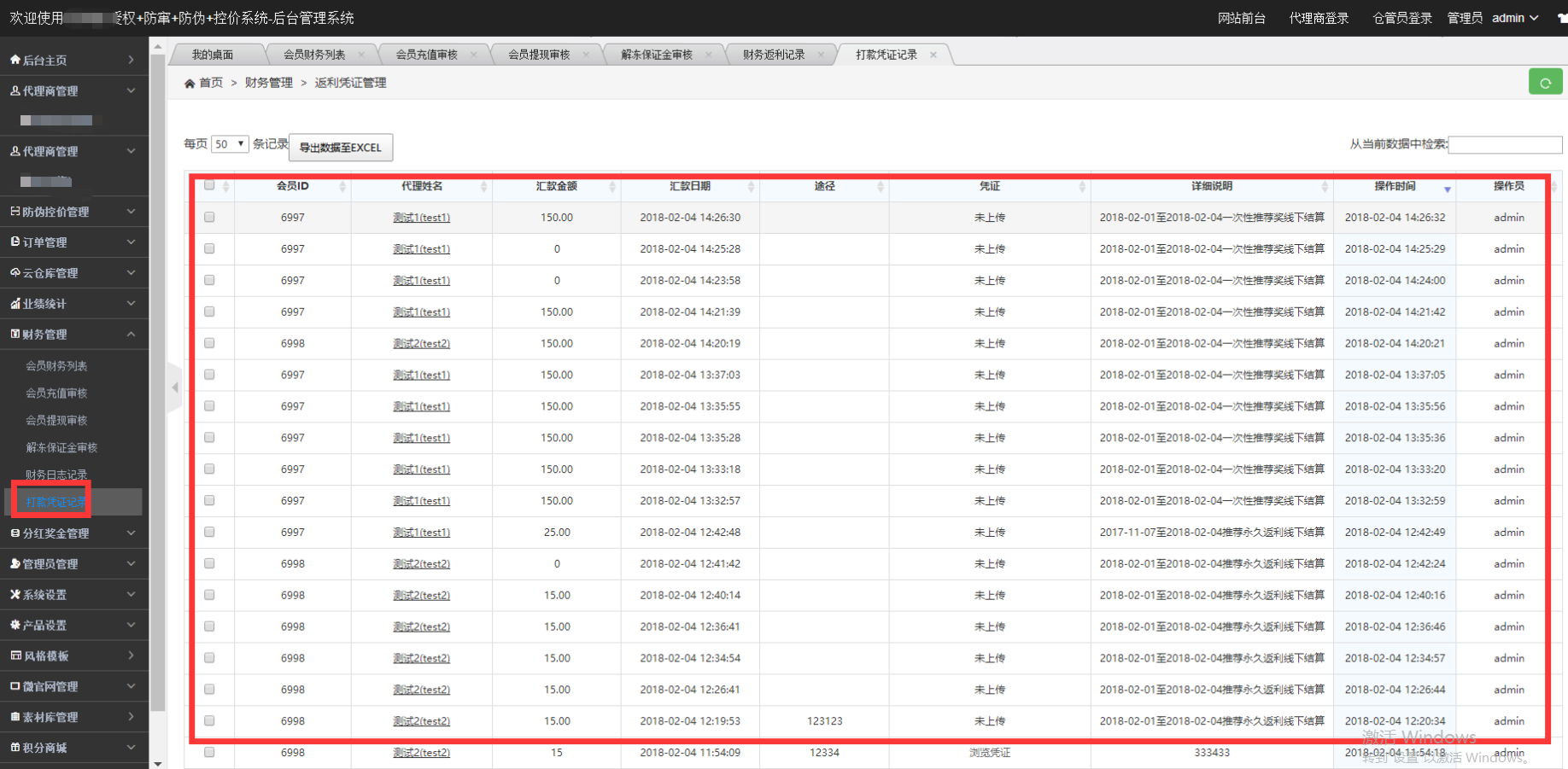Expand 订单管理 sidebar menu
The width and height of the screenshot is (1568, 769).
(x=73, y=242)
